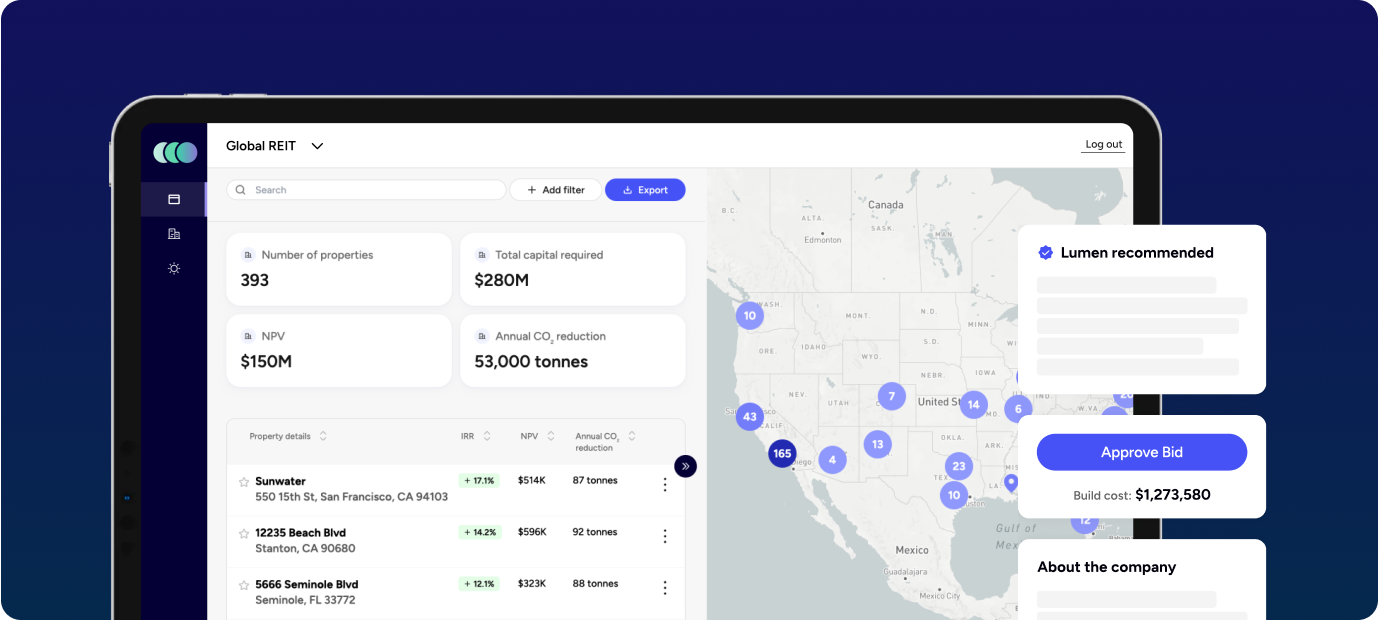Open the buildings sidebar icon

tap(174, 234)
